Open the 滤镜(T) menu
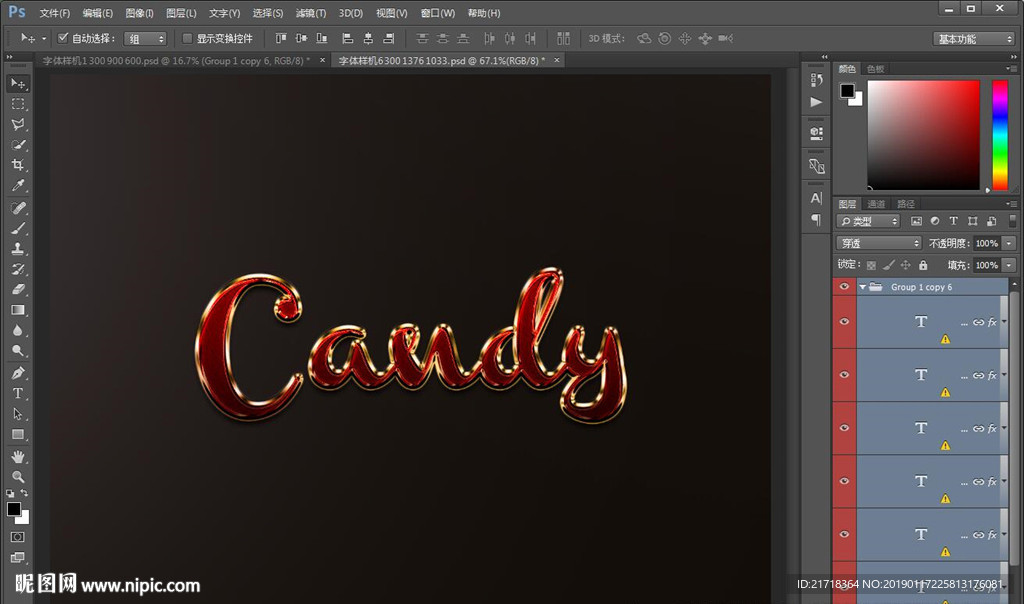The height and width of the screenshot is (604, 1024). tap(311, 13)
